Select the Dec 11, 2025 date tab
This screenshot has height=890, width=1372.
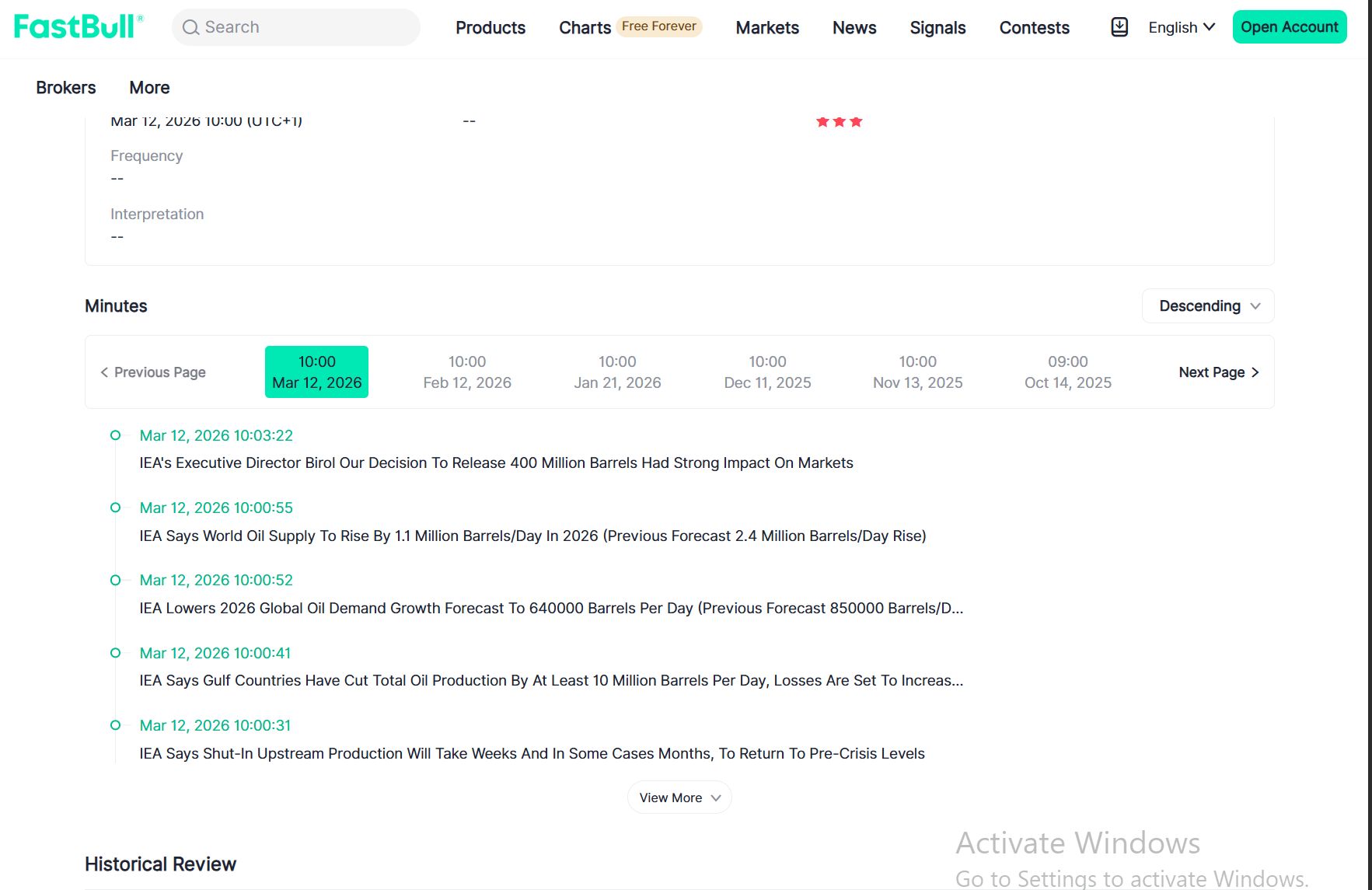point(767,372)
